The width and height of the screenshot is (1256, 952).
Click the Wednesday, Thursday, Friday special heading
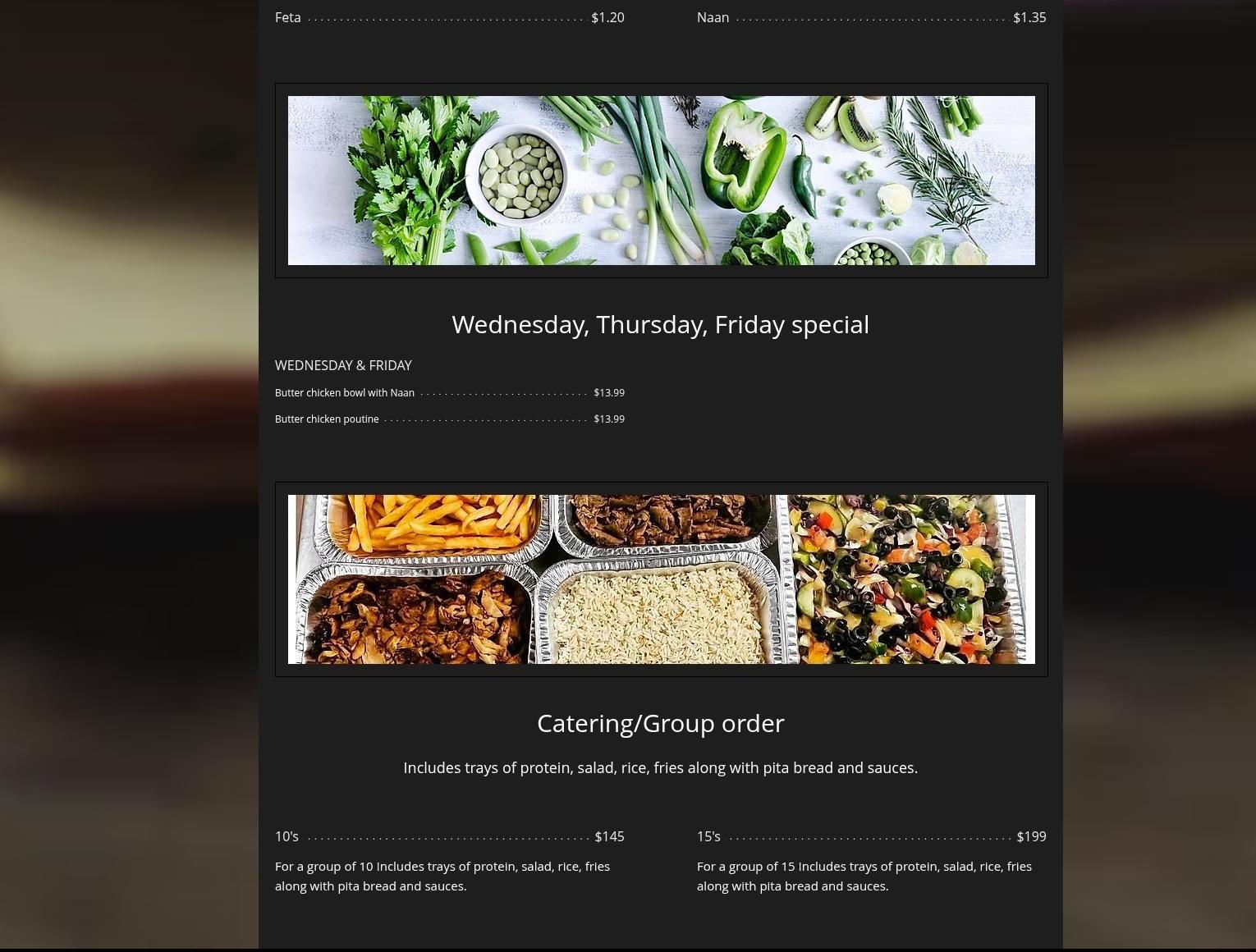coord(661,324)
